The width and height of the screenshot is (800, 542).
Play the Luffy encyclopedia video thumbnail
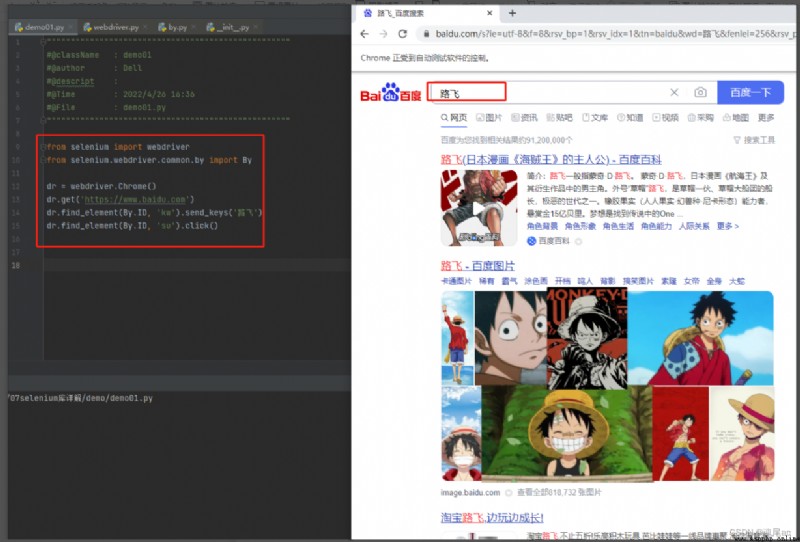pos(479,208)
